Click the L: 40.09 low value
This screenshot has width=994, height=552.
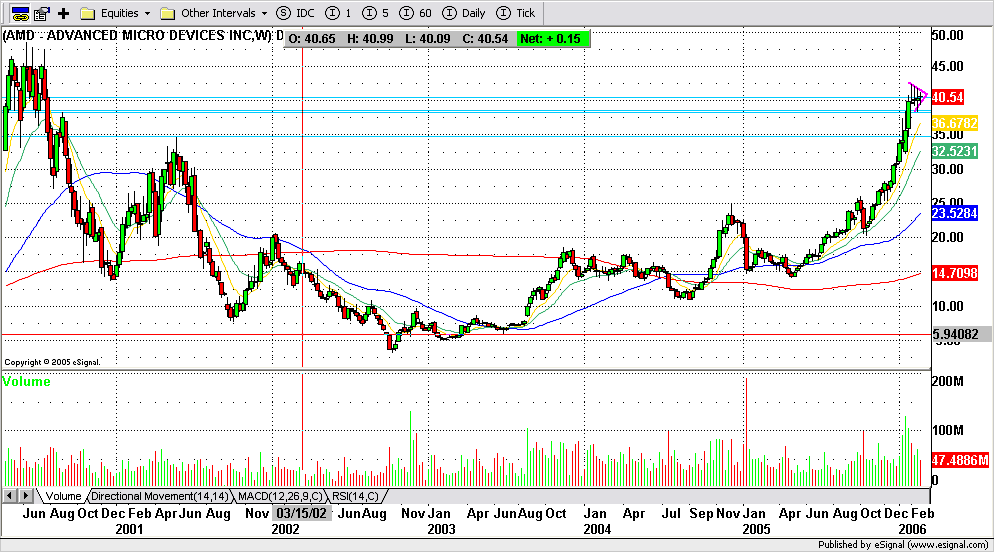tap(428, 39)
